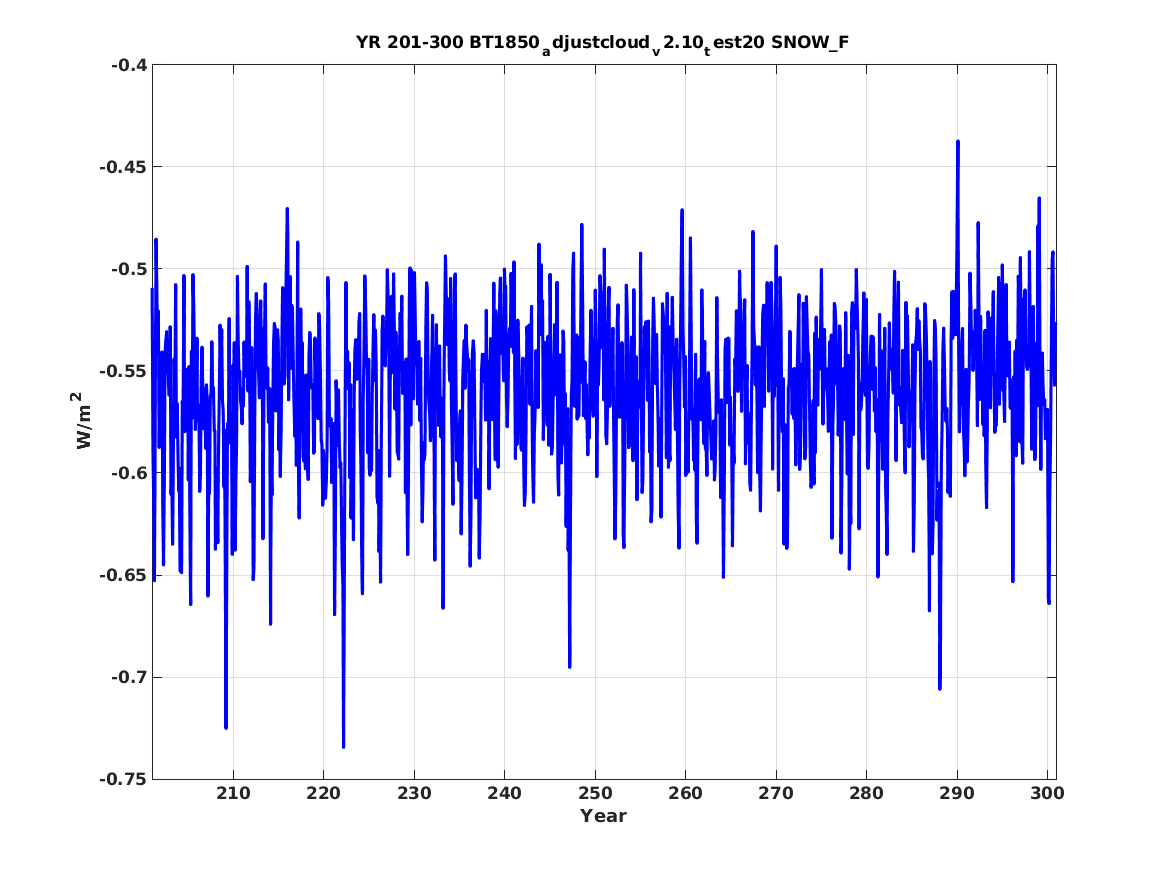Click the x-axis tick label 240

tap(505, 793)
